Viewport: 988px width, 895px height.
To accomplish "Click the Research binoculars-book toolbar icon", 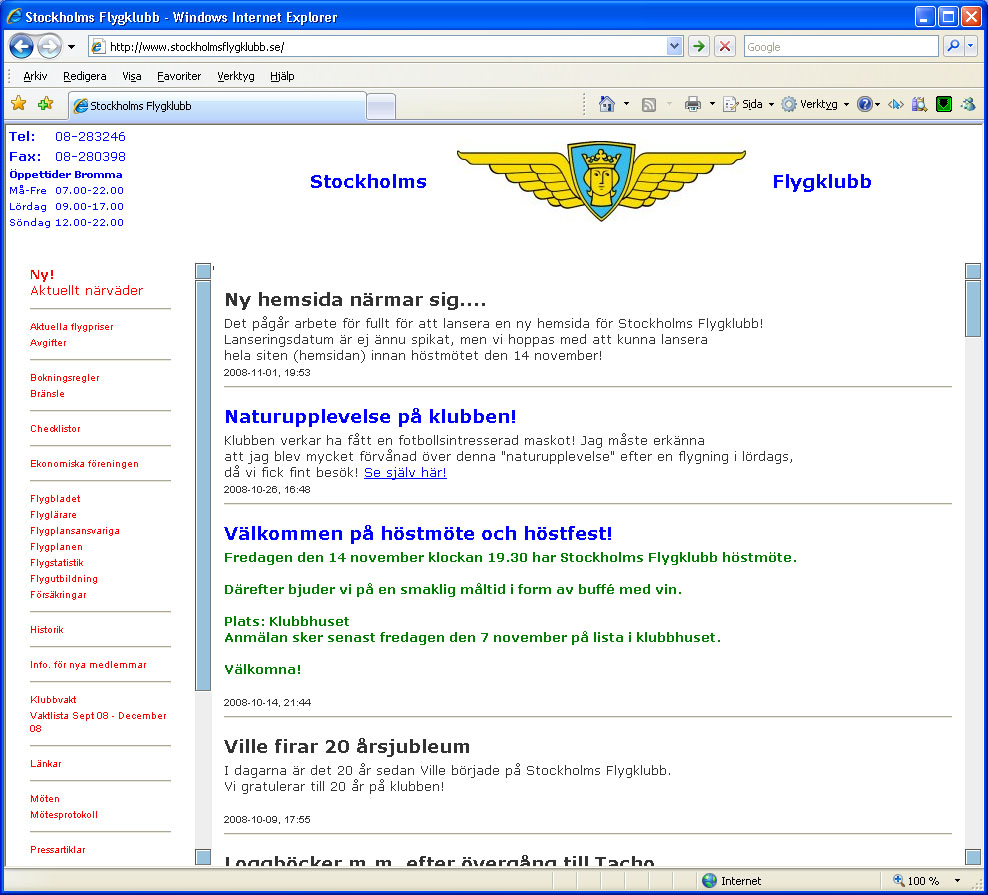I will tap(919, 104).
